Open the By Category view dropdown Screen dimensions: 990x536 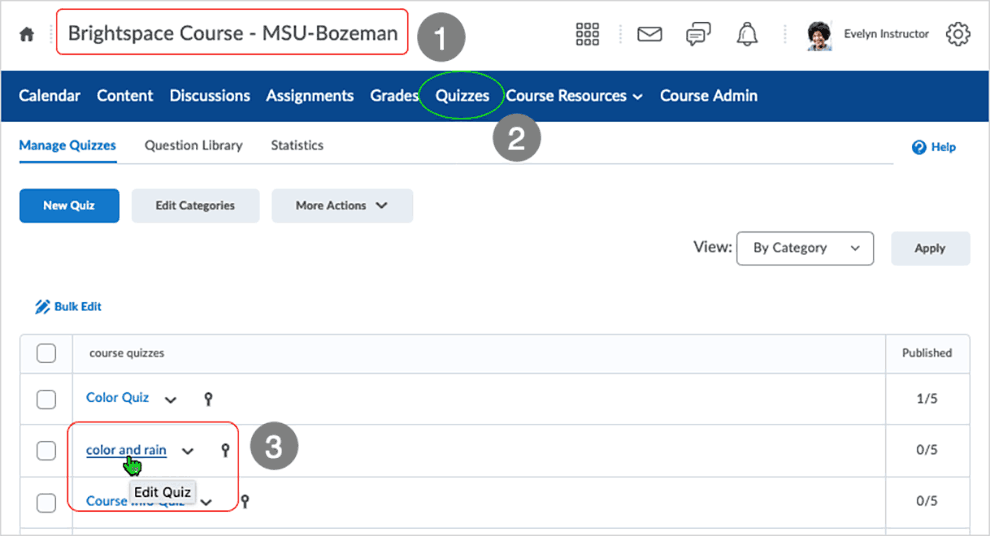click(x=805, y=248)
